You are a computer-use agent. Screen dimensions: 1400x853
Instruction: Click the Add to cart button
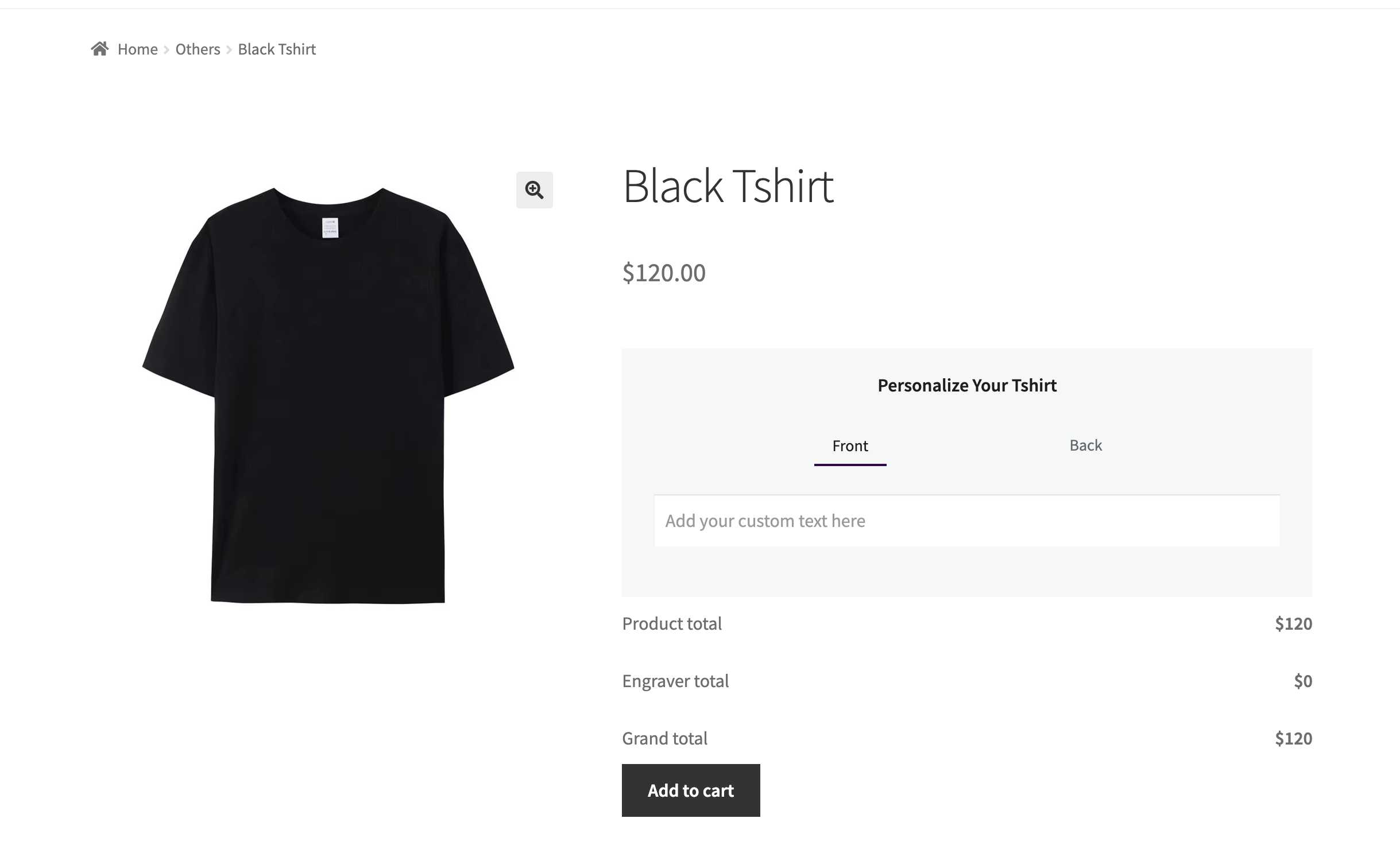tap(691, 790)
